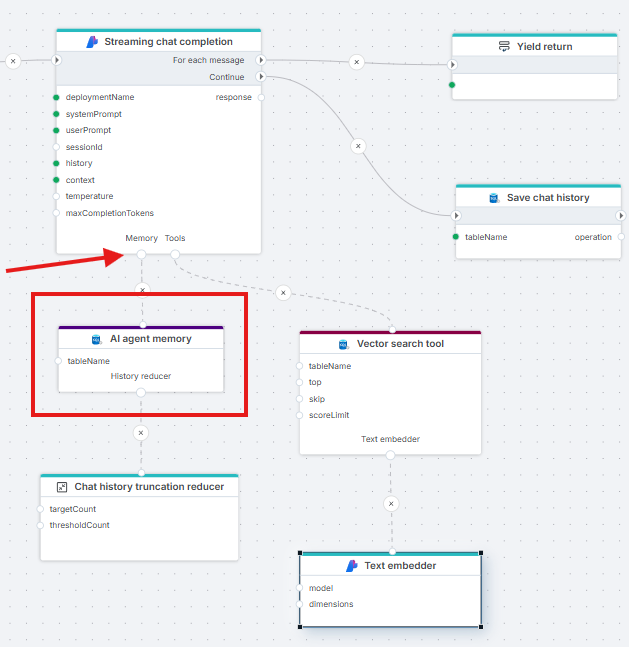Image resolution: width=629 pixels, height=647 pixels.
Task: Click the Streaming chat completion node icon
Action: coord(92,42)
